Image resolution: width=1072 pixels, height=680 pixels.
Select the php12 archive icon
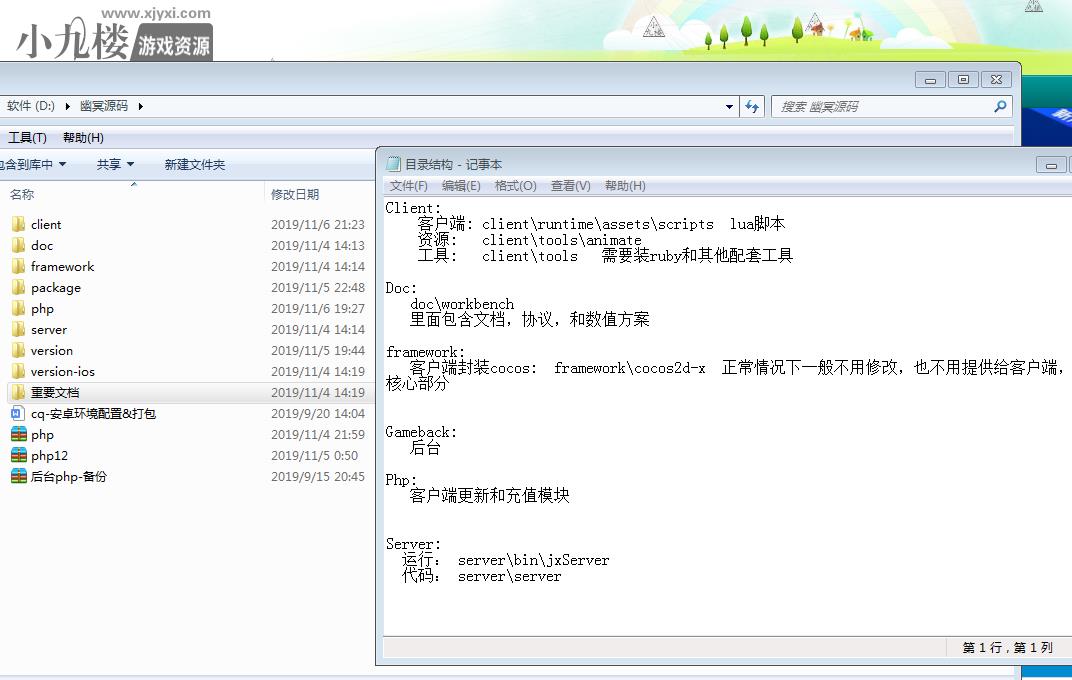point(18,455)
